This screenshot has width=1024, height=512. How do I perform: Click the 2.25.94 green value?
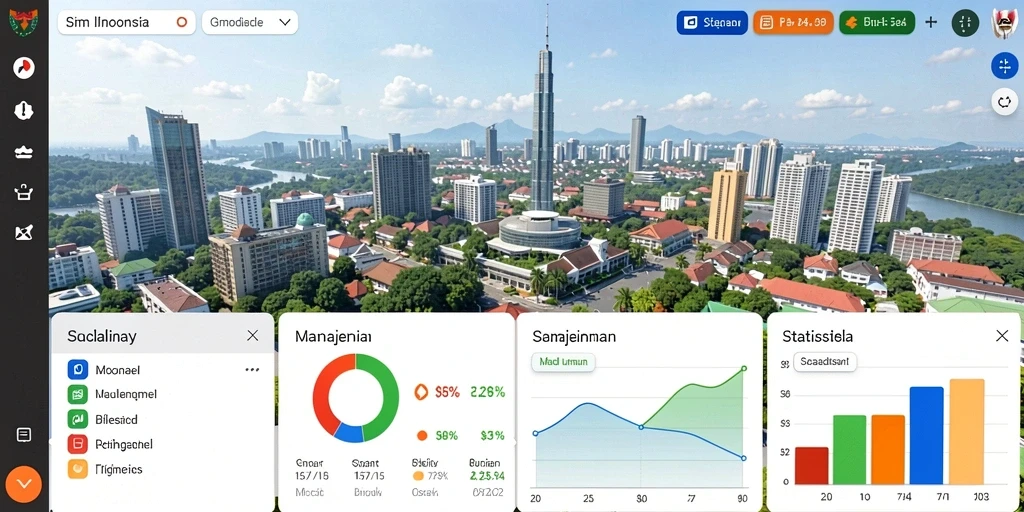coord(487,476)
